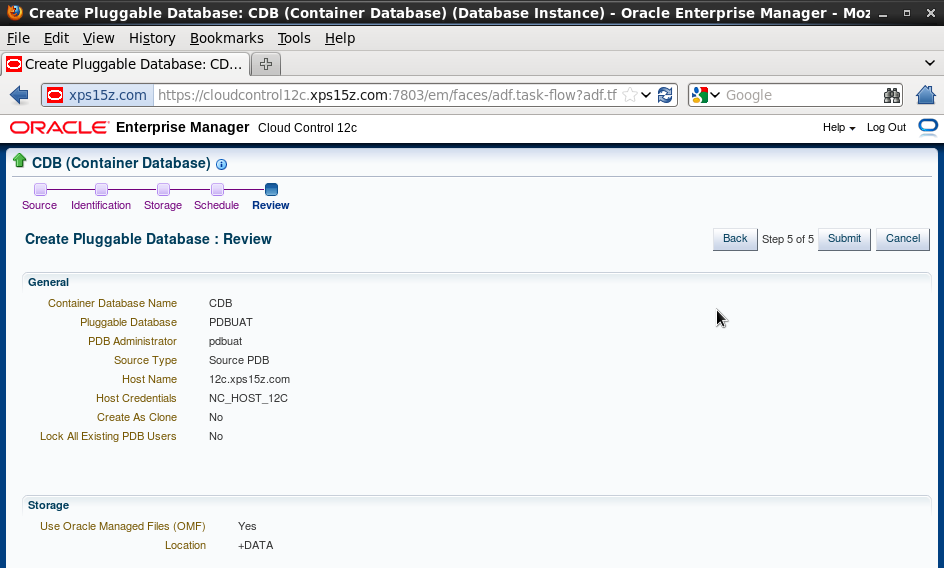Open the Bookmarks menu
The width and height of the screenshot is (945, 568).
[x=227, y=38]
